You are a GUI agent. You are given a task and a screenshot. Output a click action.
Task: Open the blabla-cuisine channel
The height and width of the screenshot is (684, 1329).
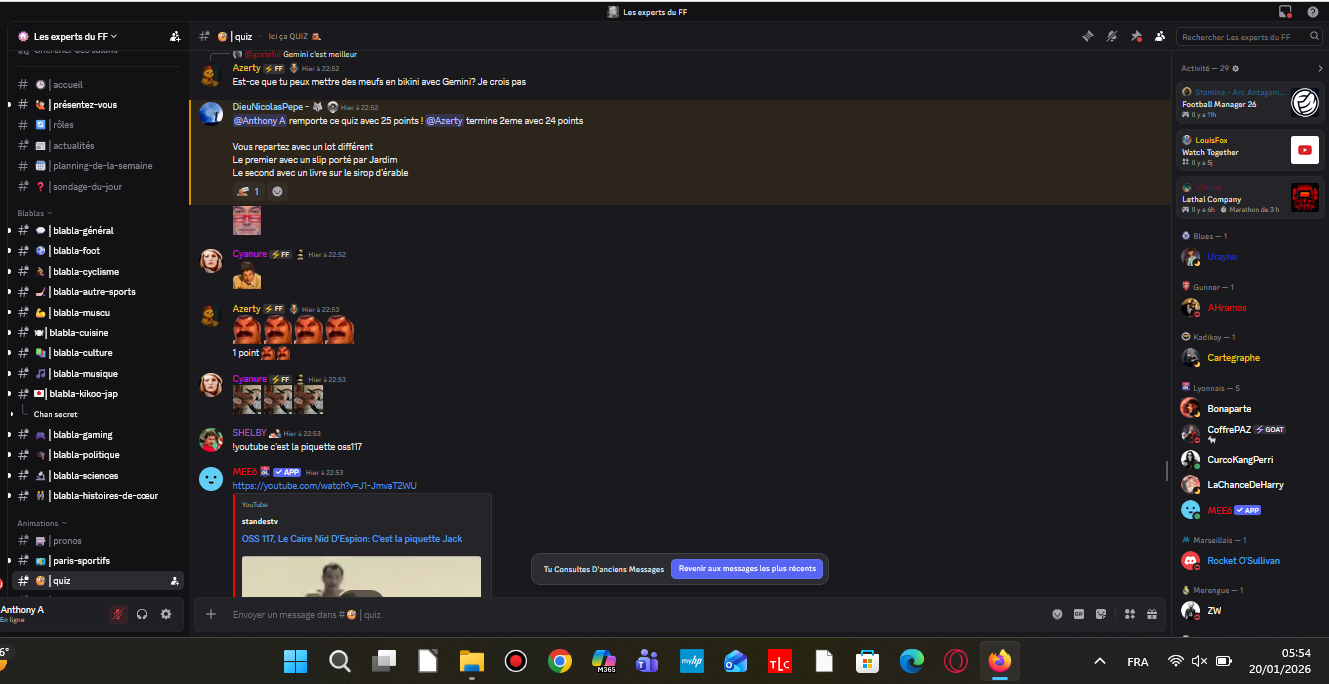point(98,333)
